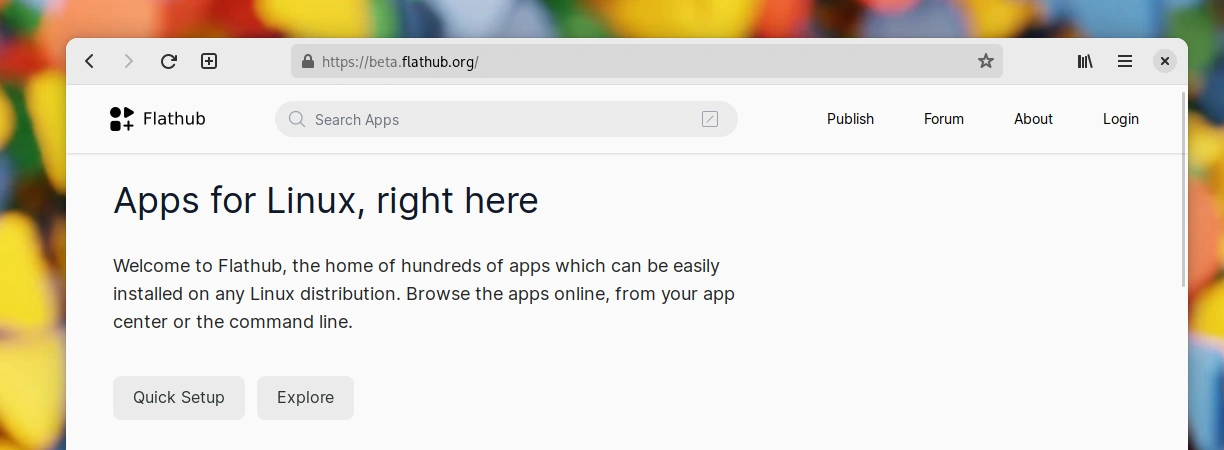
Task: Click the slash shortcut icon in search box
Action: (710, 119)
